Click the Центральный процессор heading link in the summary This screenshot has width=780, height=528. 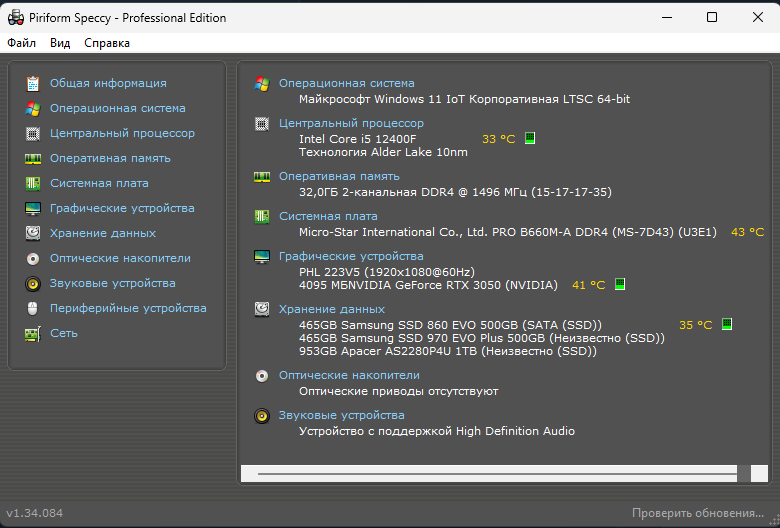point(351,123)
